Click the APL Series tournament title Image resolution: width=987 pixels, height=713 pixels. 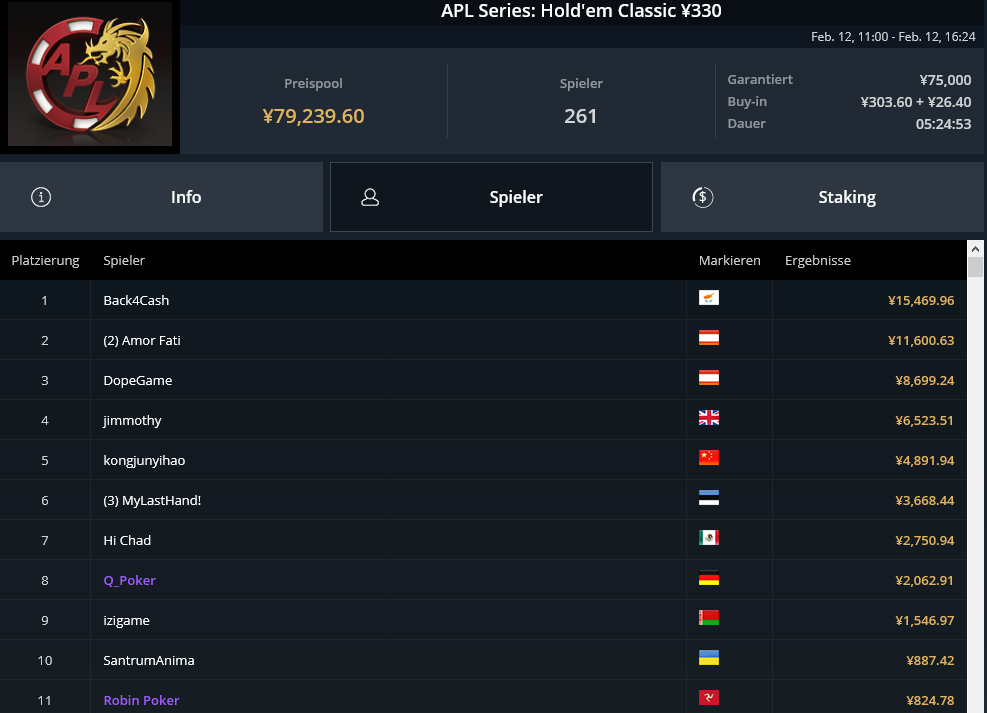(581, 11)
